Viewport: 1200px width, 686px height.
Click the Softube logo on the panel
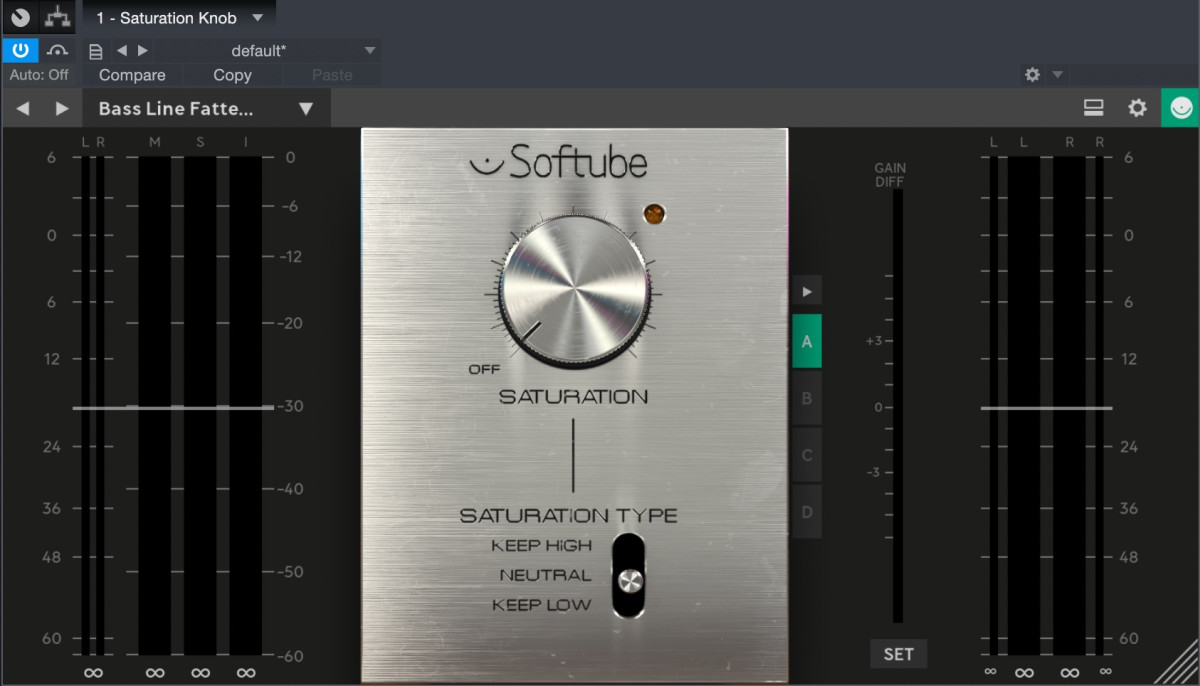[x=558, y=161]
